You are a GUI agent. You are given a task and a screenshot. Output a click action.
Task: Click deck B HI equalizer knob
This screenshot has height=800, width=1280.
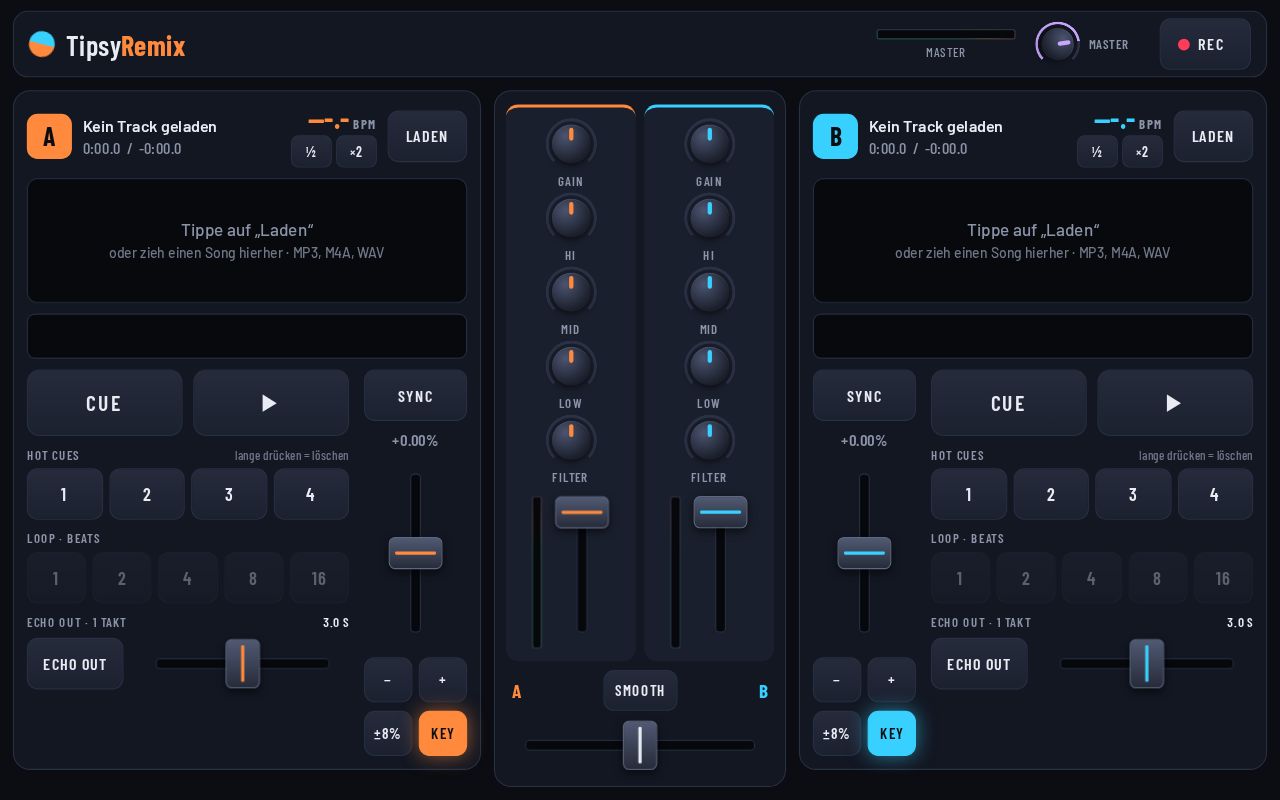pos(709,218)
